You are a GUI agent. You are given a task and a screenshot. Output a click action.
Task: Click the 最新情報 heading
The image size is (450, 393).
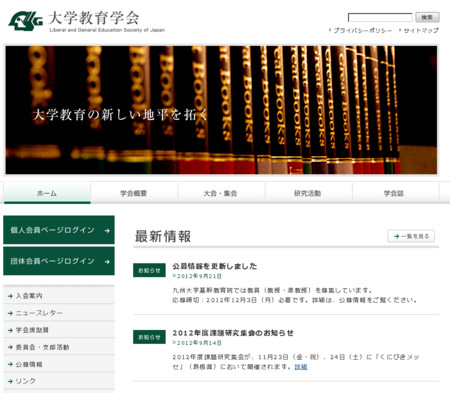163,236
